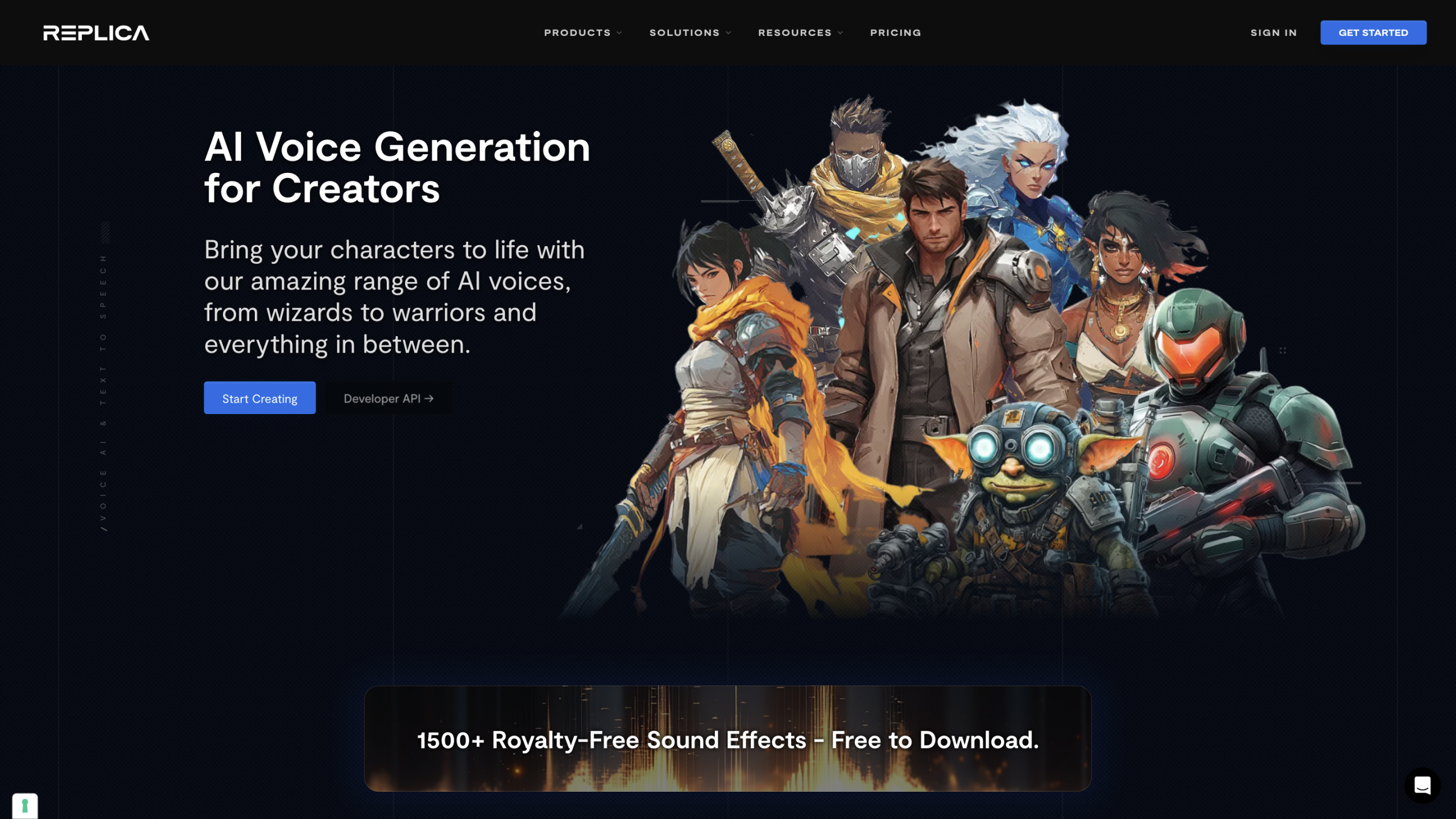Click Sign In in the header
This screenshot has width=1456, height=819.
pyautogui.click(x=1273, y=33)
